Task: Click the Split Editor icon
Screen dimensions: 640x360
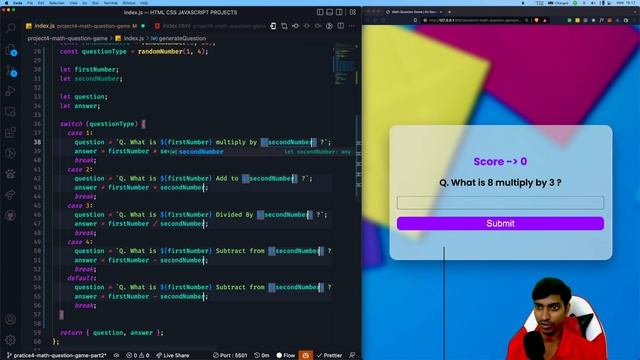Action: pos(340,26)
